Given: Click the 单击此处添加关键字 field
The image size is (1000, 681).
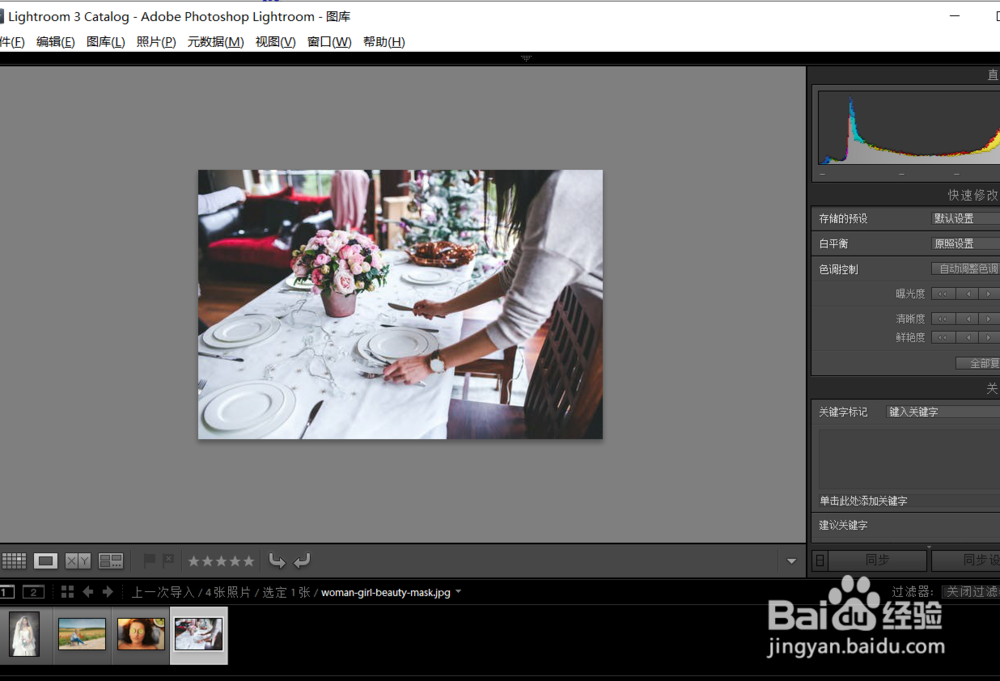Looking at the screenshot, I should 909,501.
